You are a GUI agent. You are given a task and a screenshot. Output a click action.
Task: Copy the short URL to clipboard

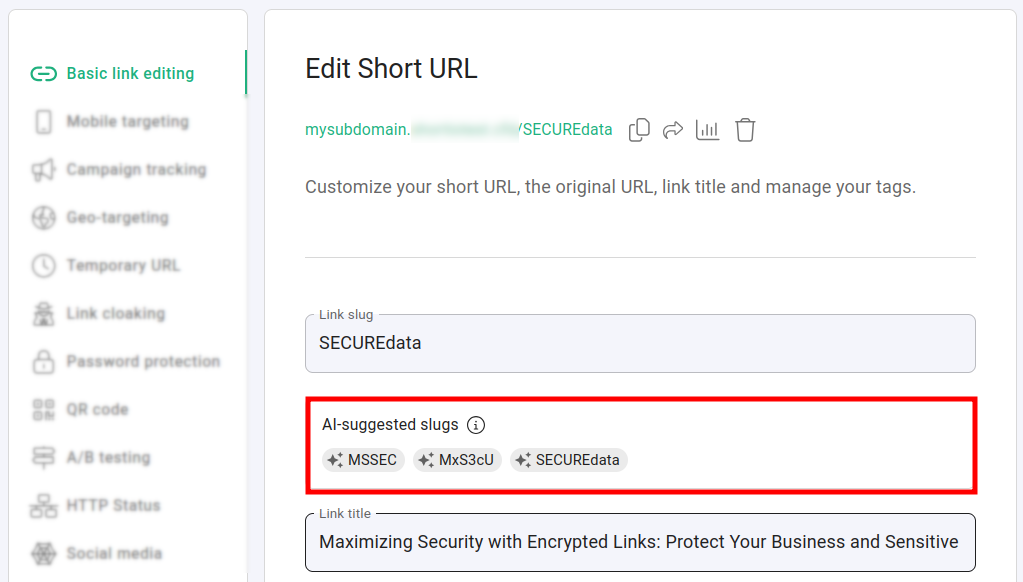[x=639, y=130]
